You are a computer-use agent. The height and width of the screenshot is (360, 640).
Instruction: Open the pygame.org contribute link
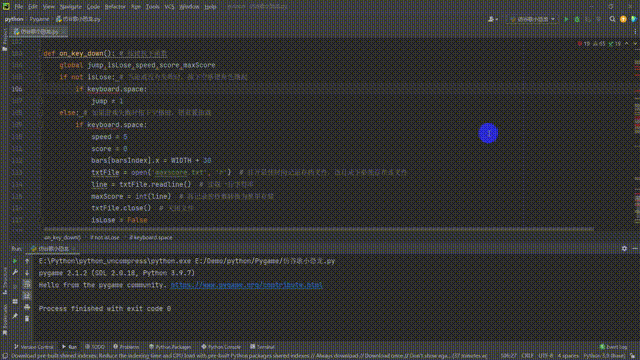click(x=247, y=285)
